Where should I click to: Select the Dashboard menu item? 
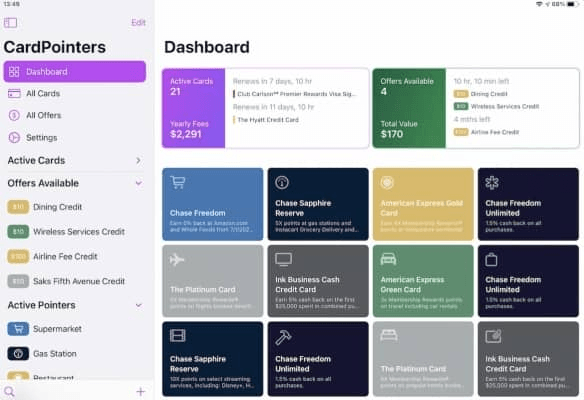click(74, 72)
